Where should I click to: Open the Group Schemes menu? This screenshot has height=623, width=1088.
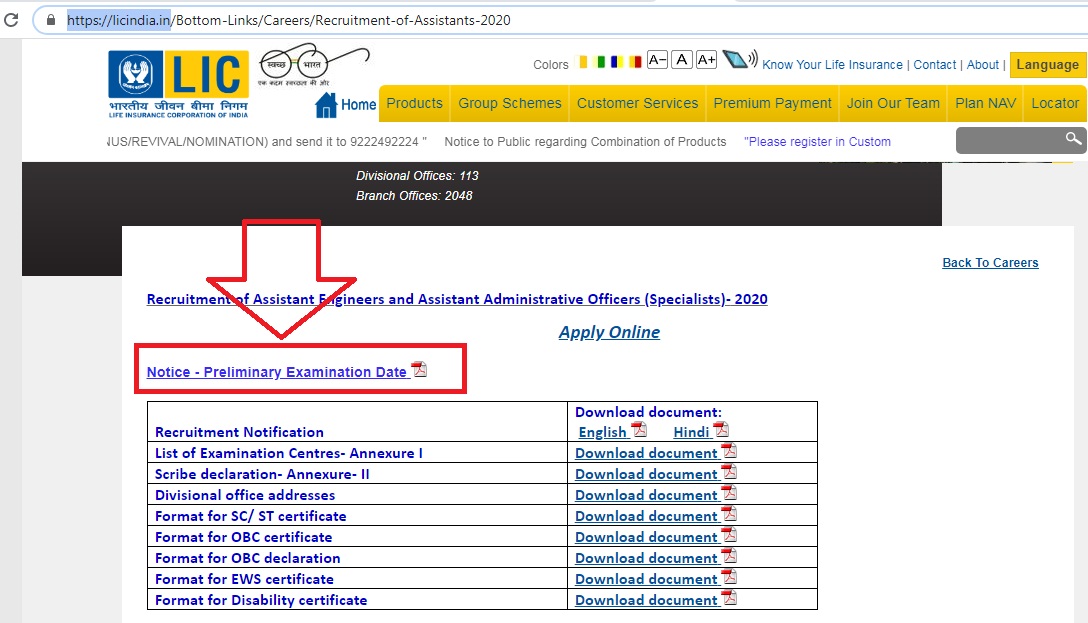tap(510, 103)
